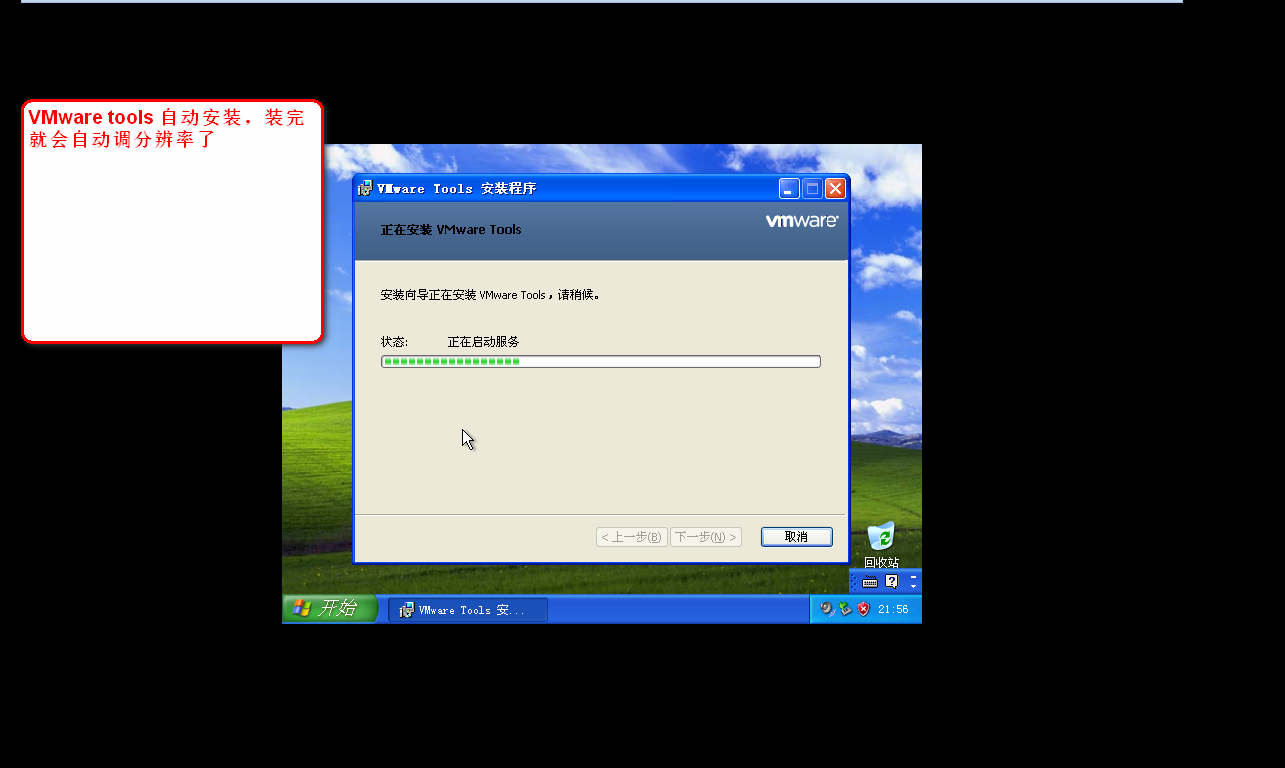Click the 状态: label

click(394, 342)
